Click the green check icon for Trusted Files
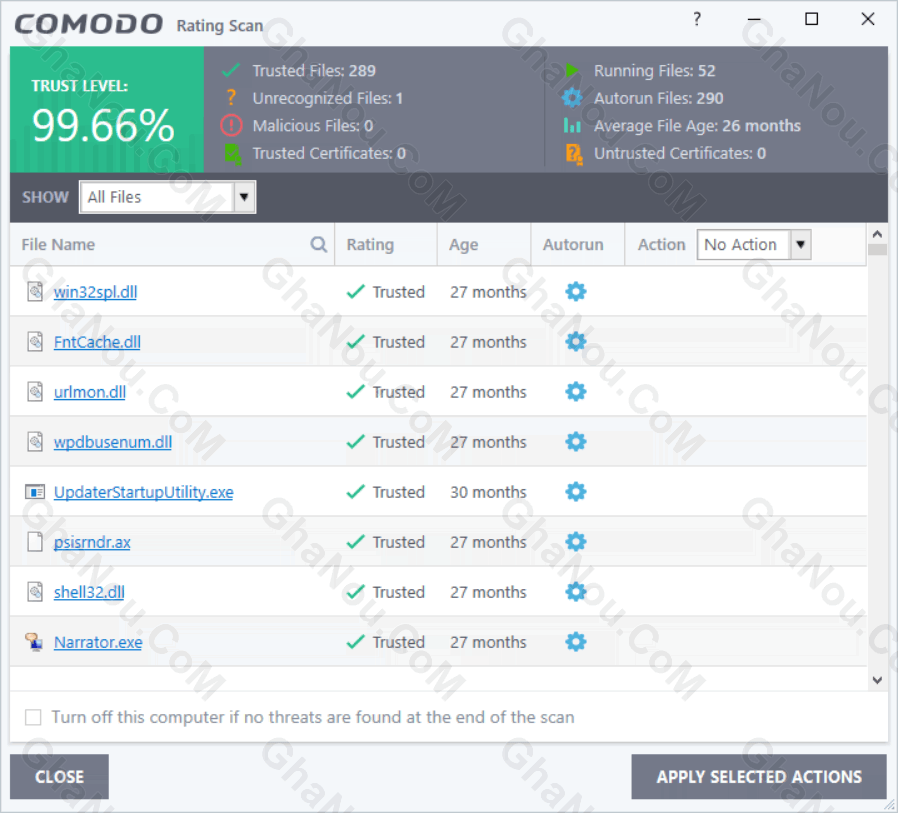 coord(231,70)
